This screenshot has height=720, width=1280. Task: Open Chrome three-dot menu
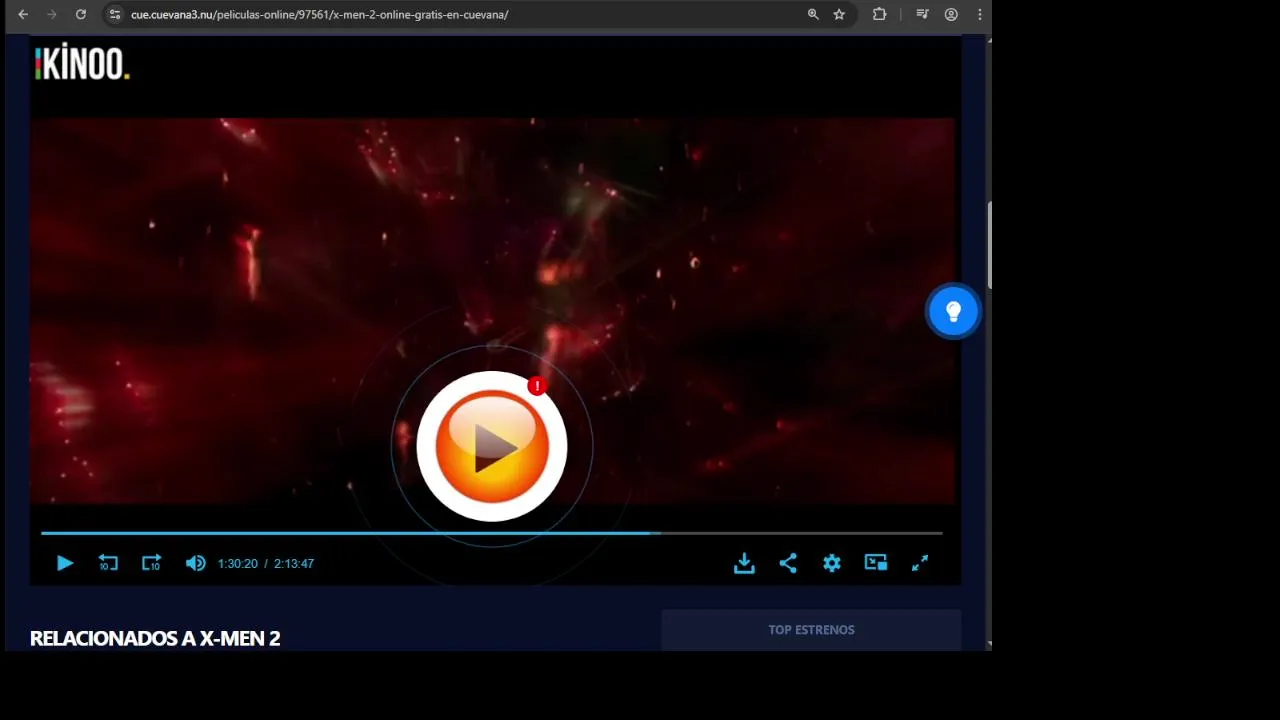pos(979,15)
